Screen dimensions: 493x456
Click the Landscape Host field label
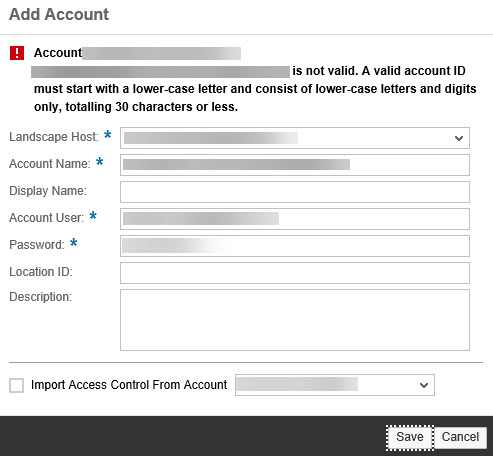[54, 137]
